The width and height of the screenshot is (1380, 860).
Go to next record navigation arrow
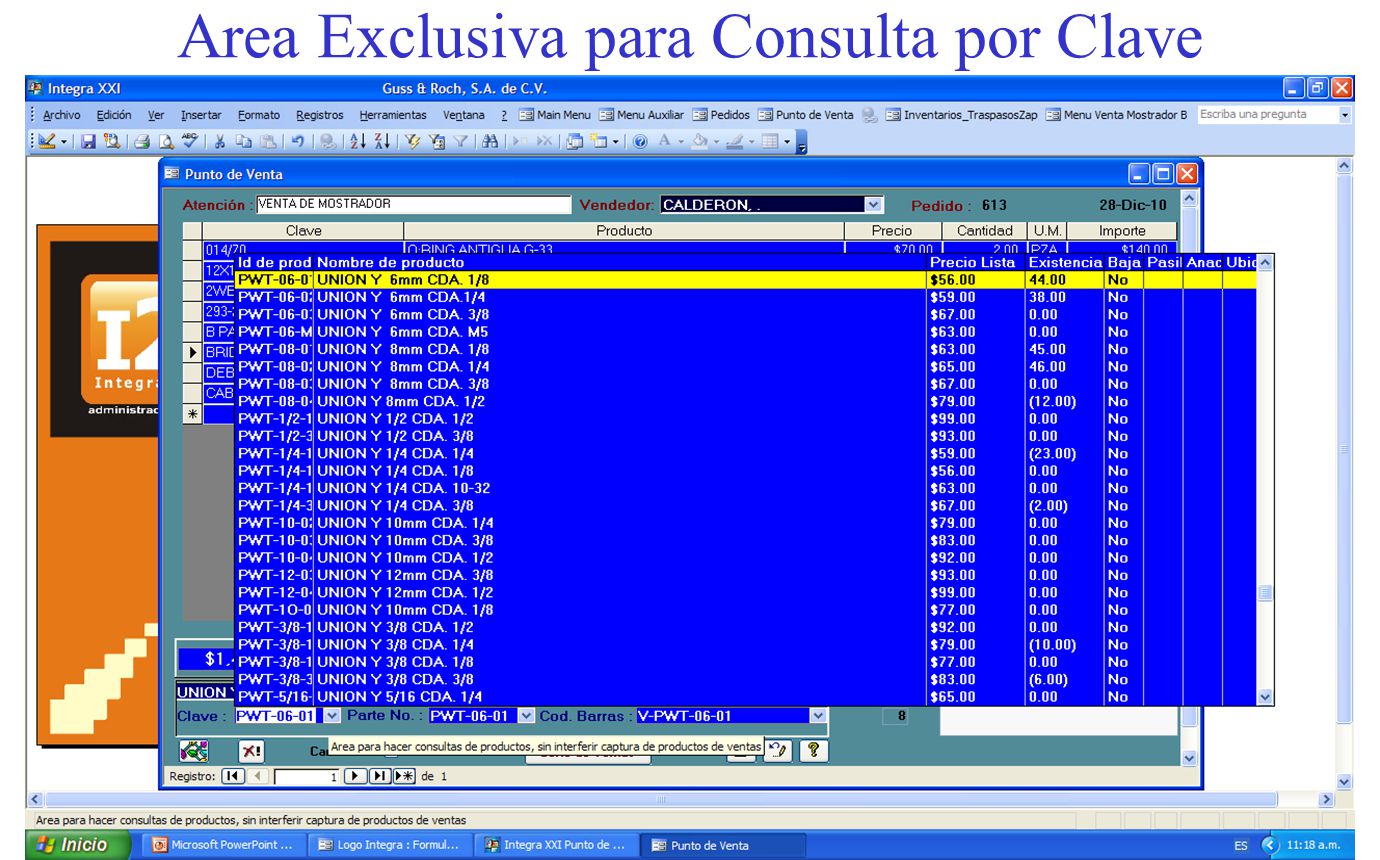(x=355, y=776)
